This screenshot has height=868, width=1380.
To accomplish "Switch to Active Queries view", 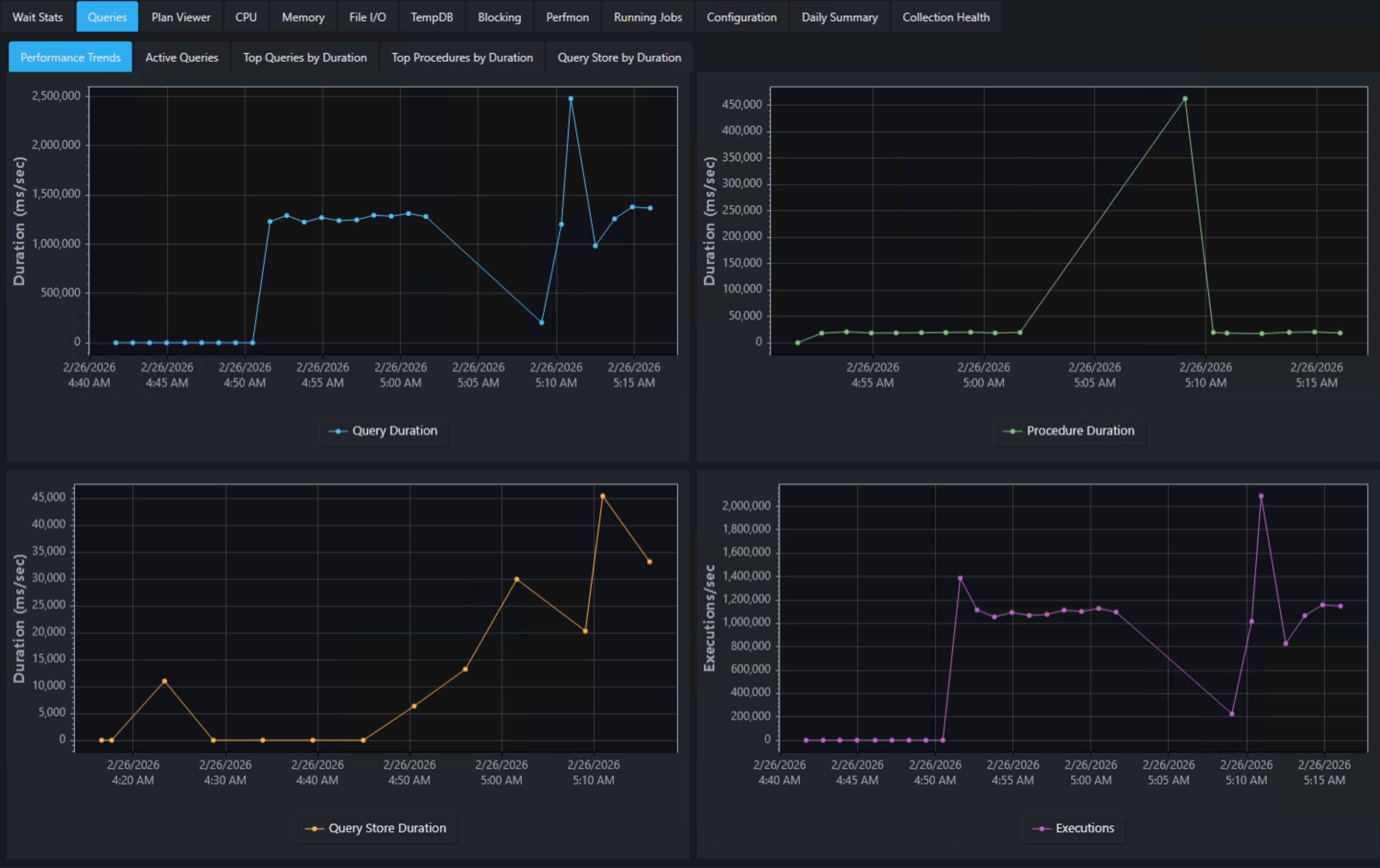I will pyautogui.click(x=182, y=57).
